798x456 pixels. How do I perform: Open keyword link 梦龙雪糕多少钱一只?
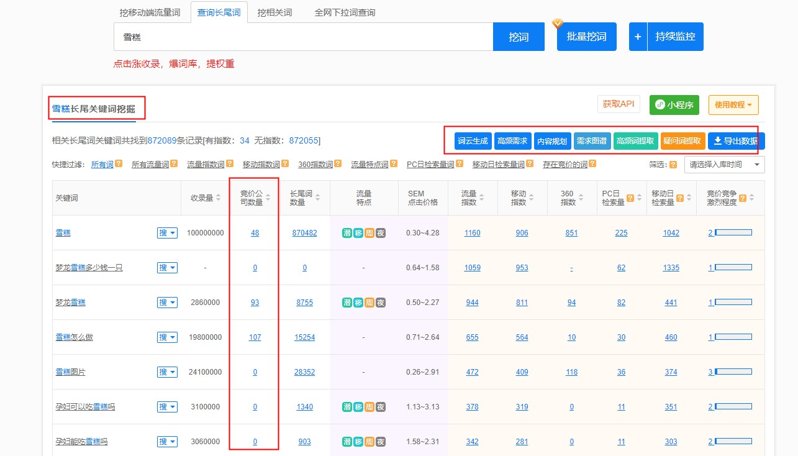[89, 268]
